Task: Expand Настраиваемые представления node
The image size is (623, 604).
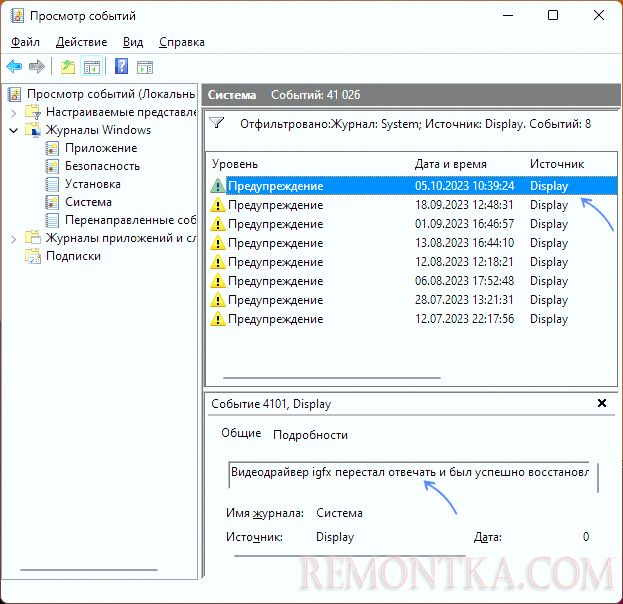Action: coord(14,113)
